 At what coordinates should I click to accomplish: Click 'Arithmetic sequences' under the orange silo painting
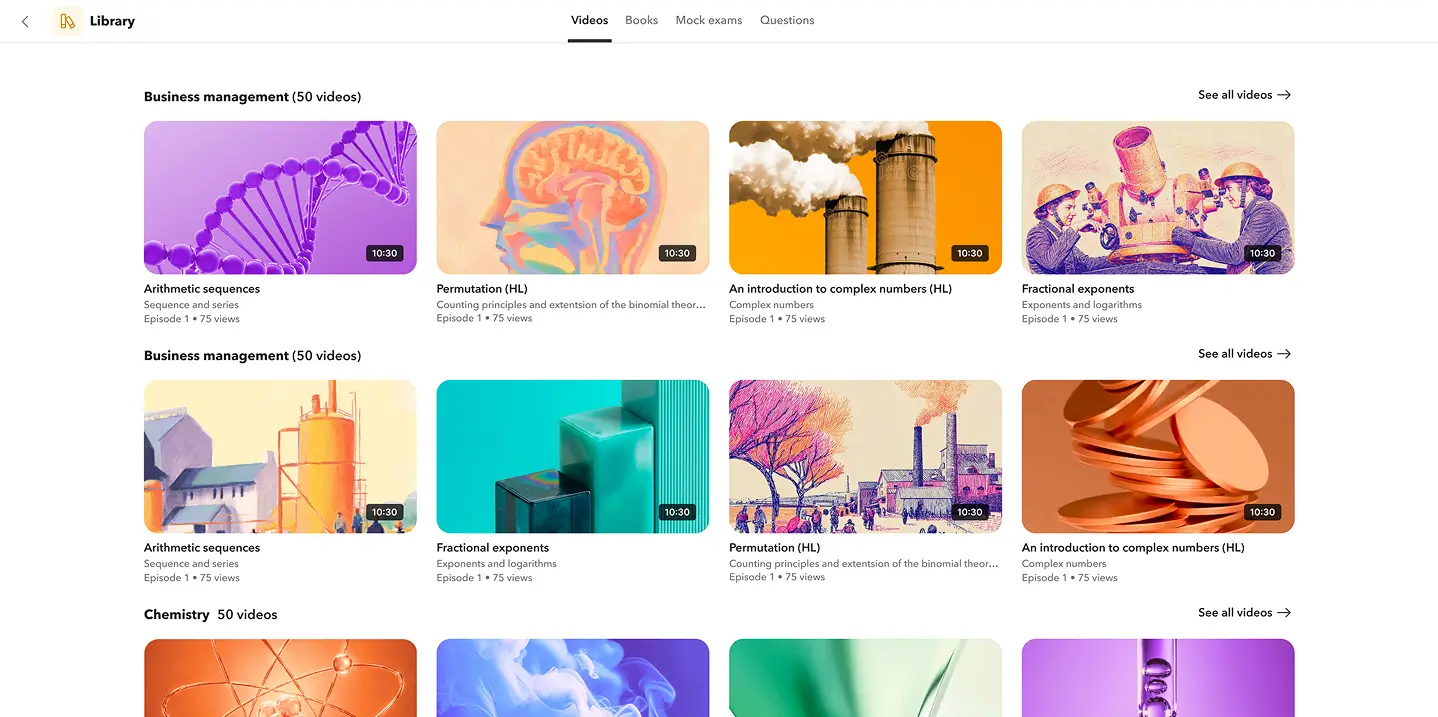coord(202,548)
